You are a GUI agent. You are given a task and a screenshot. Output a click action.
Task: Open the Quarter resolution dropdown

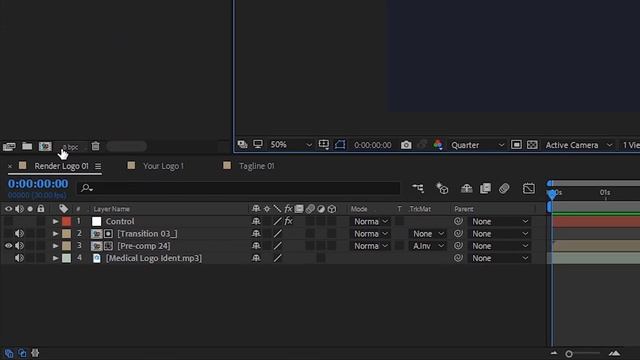pos(478,145)
